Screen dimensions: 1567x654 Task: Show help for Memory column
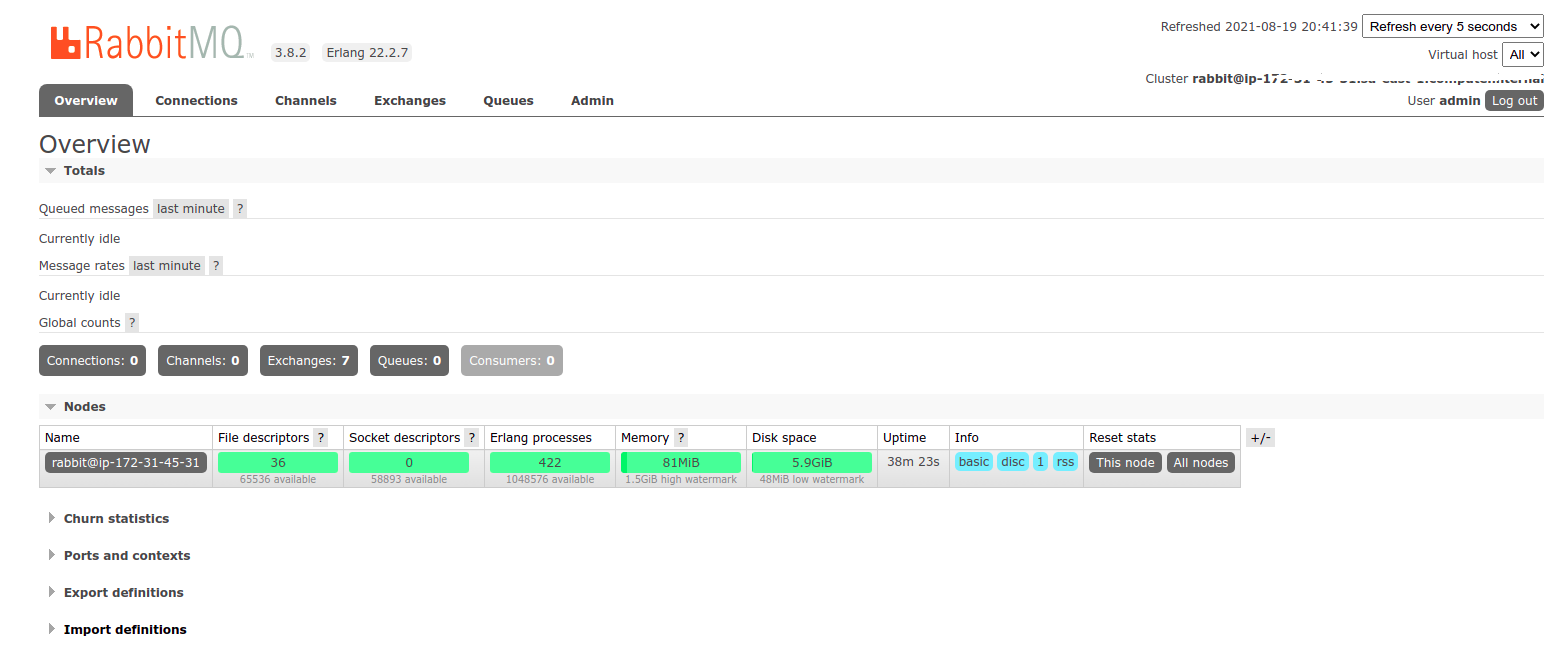tap(681, 438)
